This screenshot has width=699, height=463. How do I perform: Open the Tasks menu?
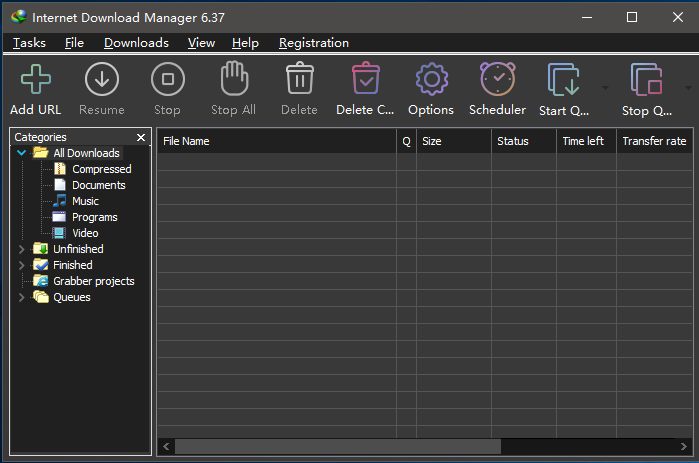[x=29, y=43]
